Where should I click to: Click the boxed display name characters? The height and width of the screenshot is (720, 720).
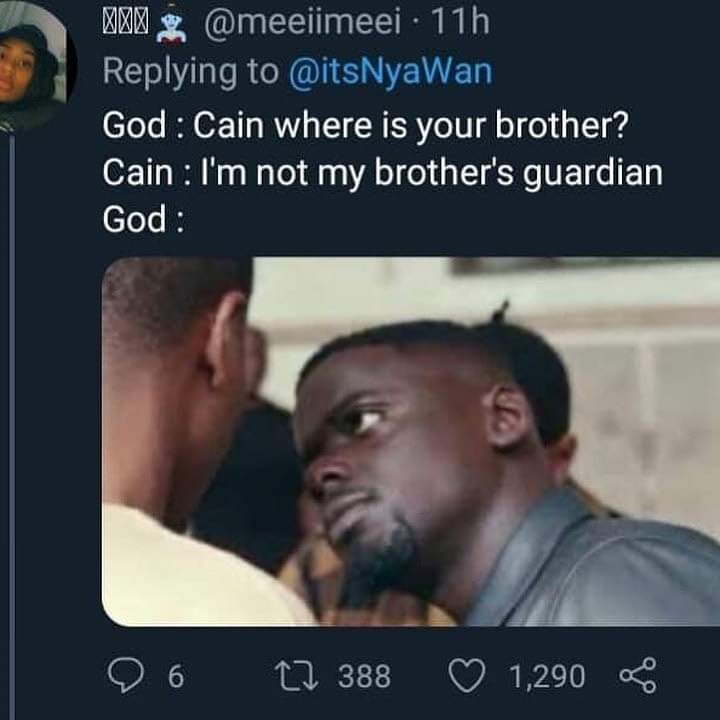click(125, 23)
